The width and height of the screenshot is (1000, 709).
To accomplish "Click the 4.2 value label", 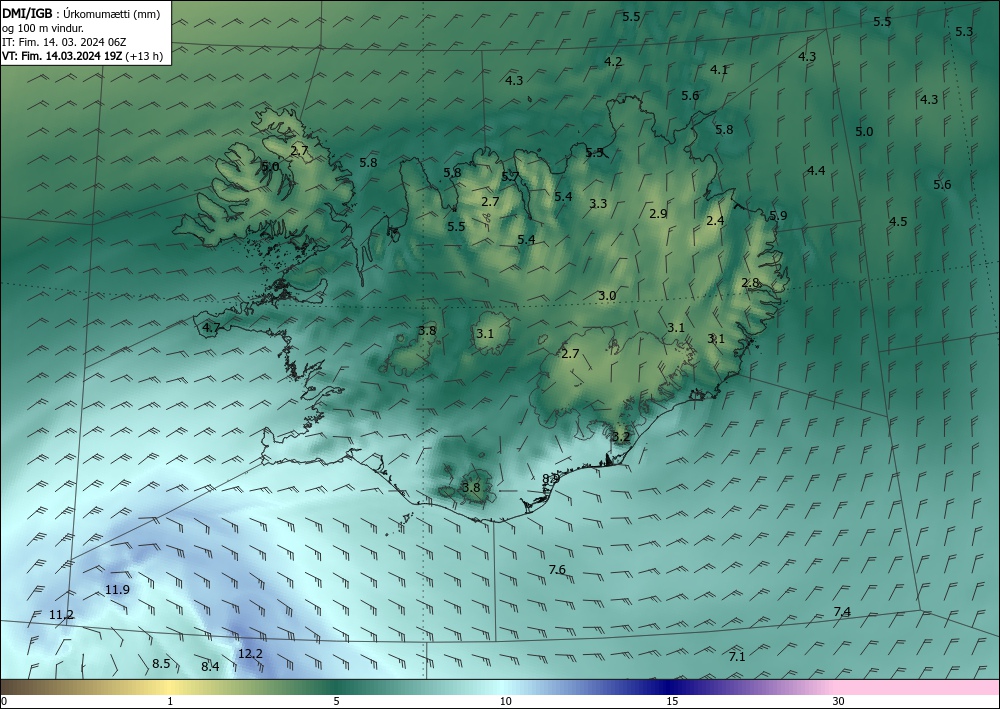I will 614,62.
